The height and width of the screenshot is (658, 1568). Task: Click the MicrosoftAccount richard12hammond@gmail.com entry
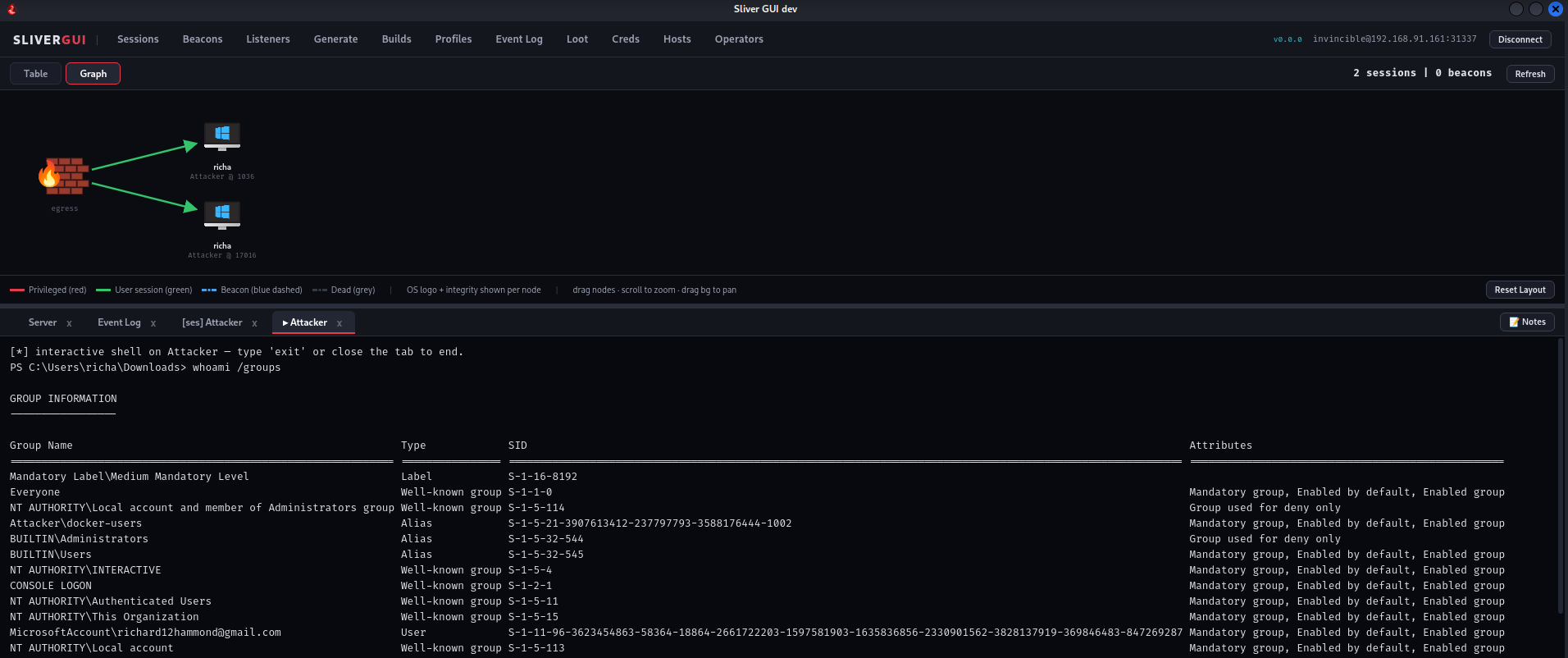pos(145,633)
